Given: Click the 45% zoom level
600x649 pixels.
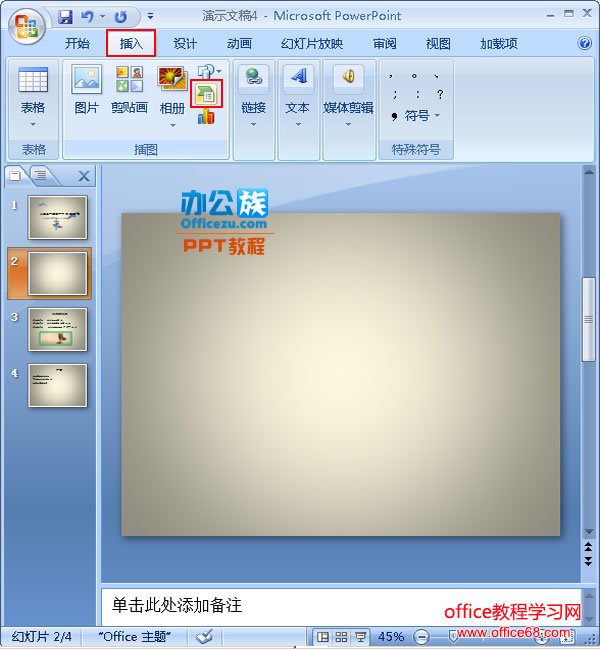Looking at the screenshot, I should coord(391,637).
